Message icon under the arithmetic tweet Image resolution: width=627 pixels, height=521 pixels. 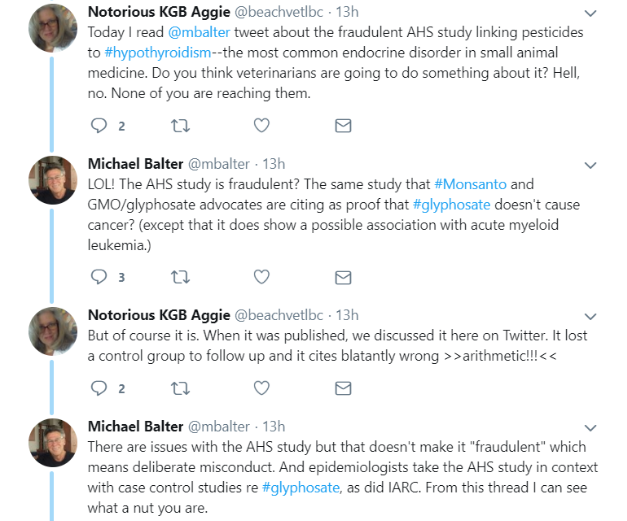(342, 388)
